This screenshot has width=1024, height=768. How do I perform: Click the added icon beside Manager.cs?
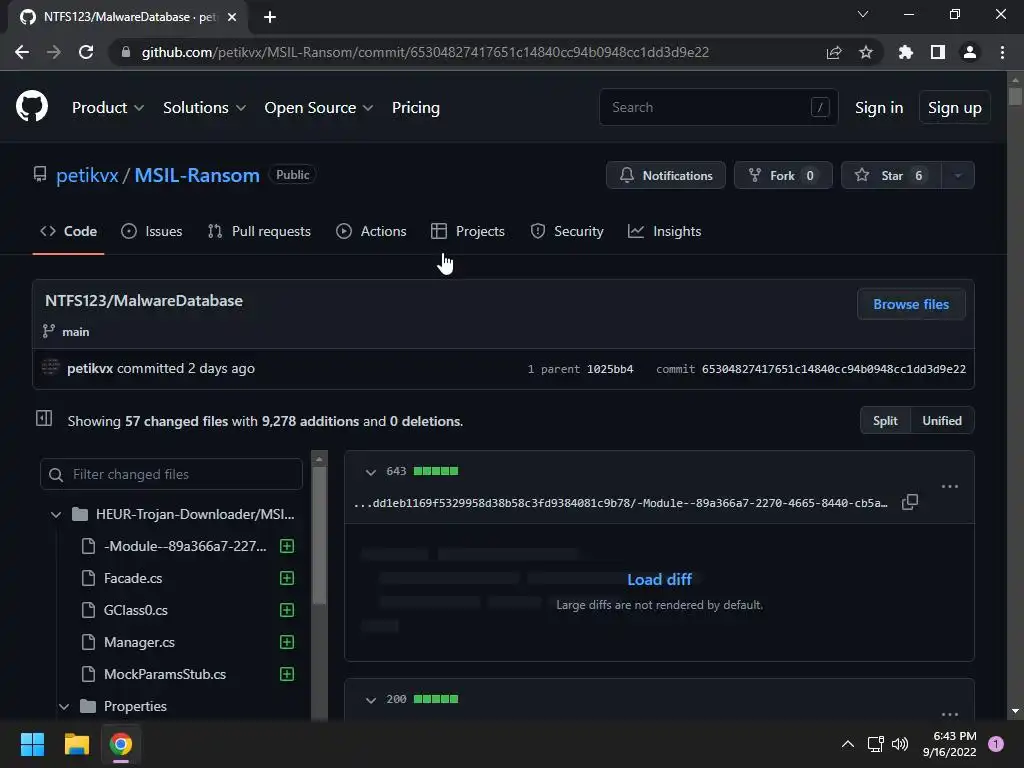click(x=287, y=642)
